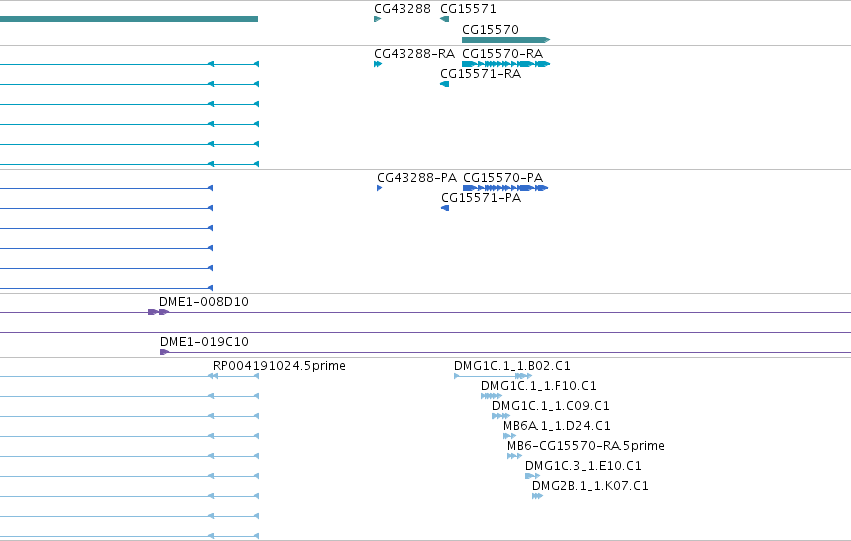Click the MB6-CG15570-RA.5prime arrow glyph
Screen dimensions: 851x541
click(x=515, y=456)
